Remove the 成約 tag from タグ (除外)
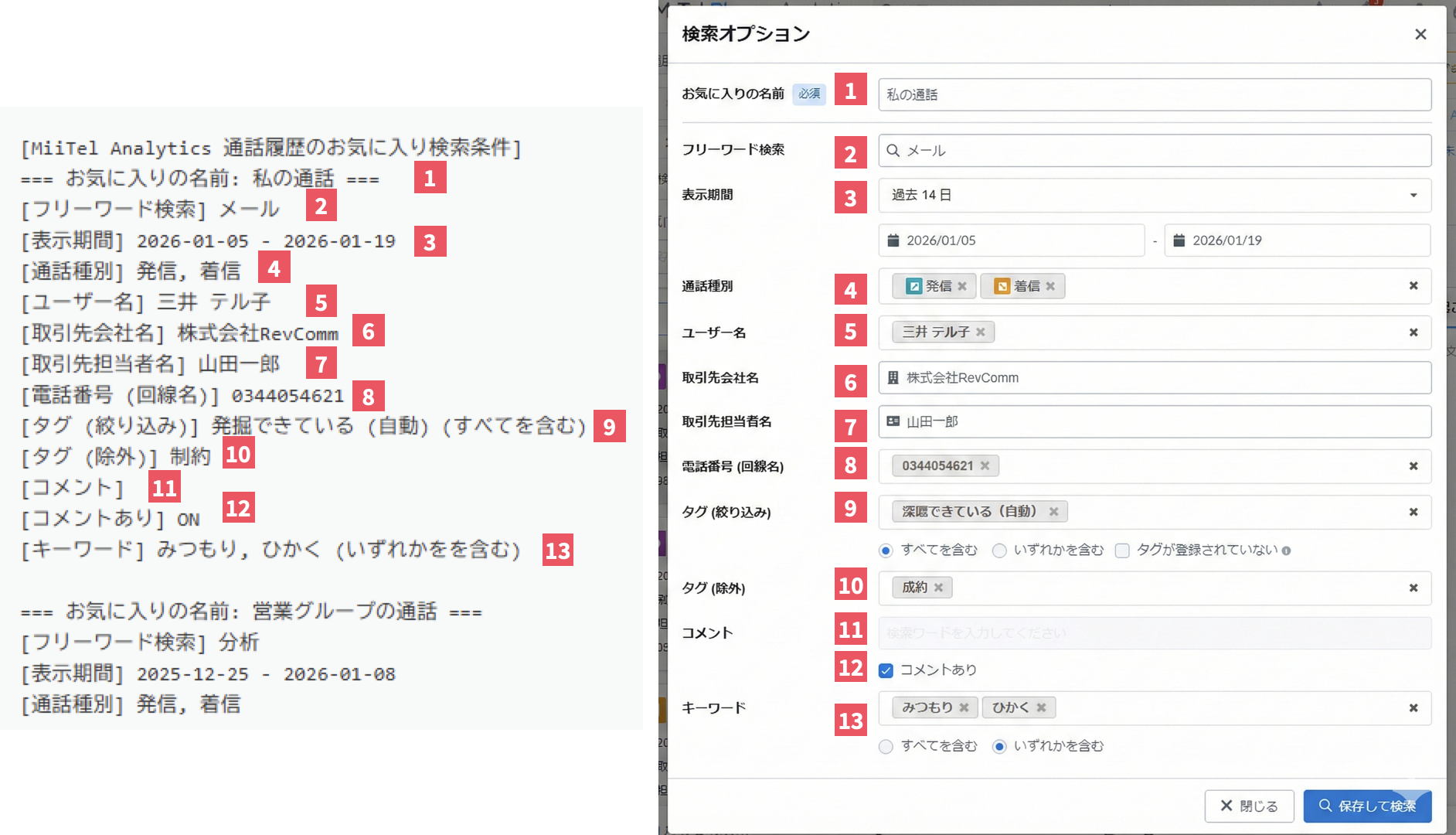Screen dimensions: 1456x835 point(938,588)
